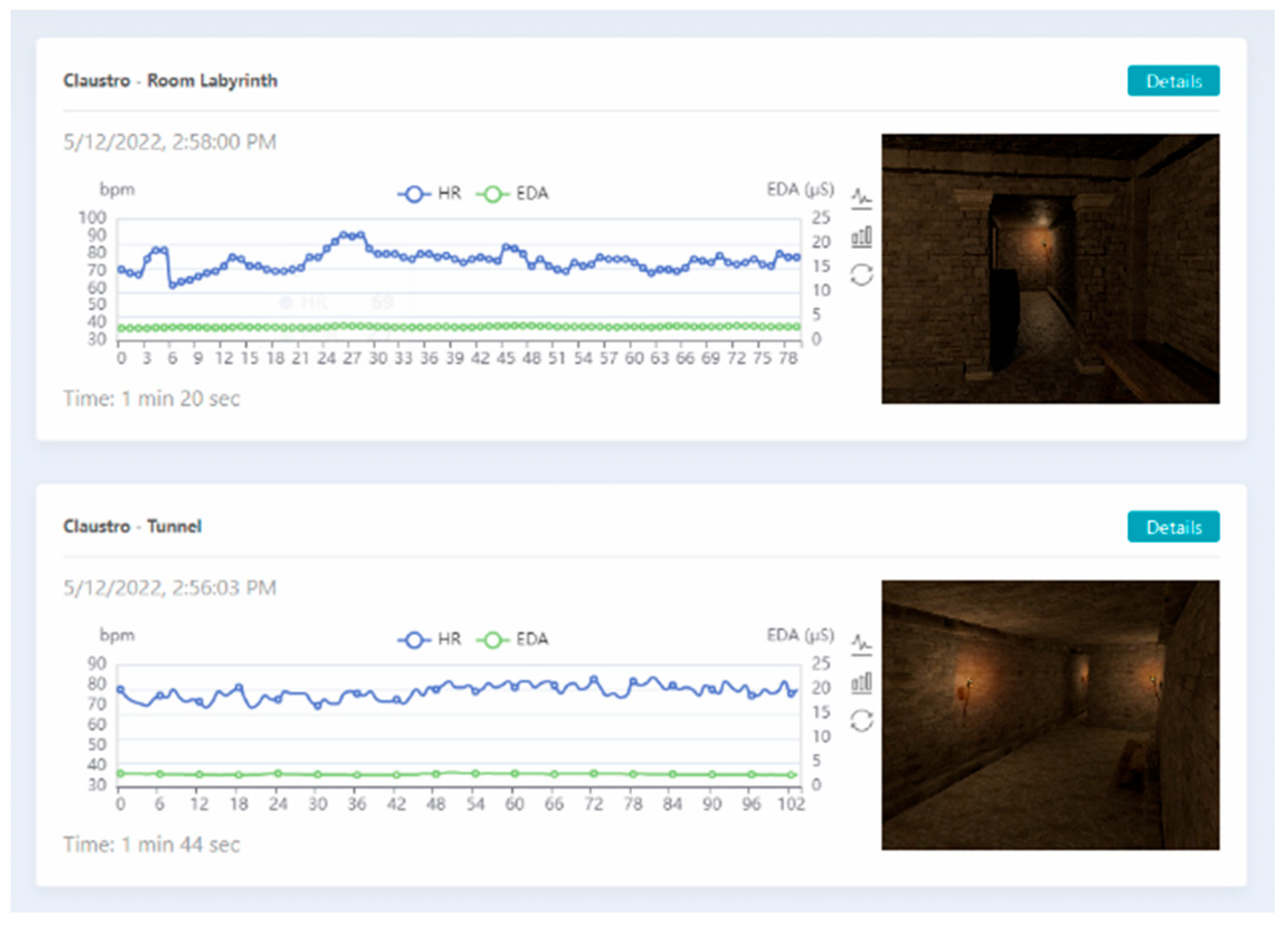Screen dimensions: 1288x928
Task: Click the Room Labyrinth scene thumbnail
Action: tap(1049, 269)
